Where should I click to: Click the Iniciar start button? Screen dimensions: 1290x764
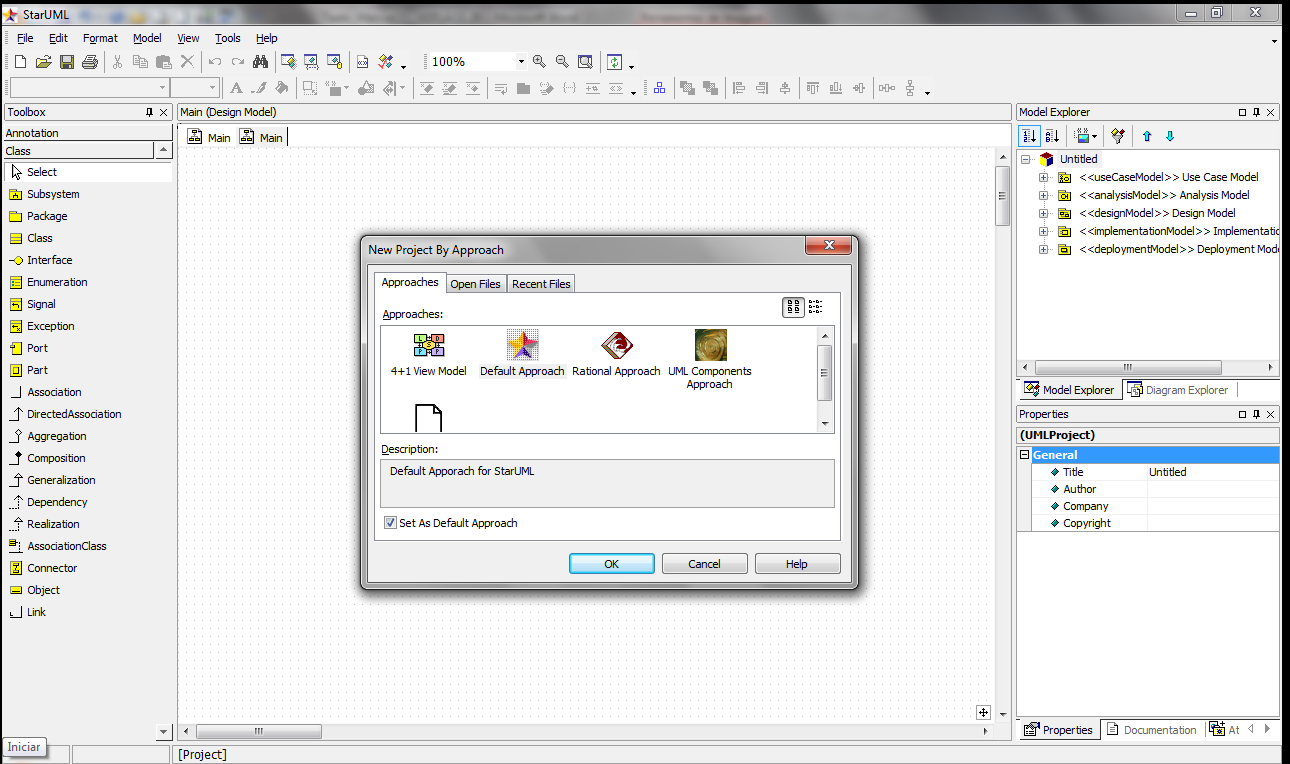tap(23, 747)
